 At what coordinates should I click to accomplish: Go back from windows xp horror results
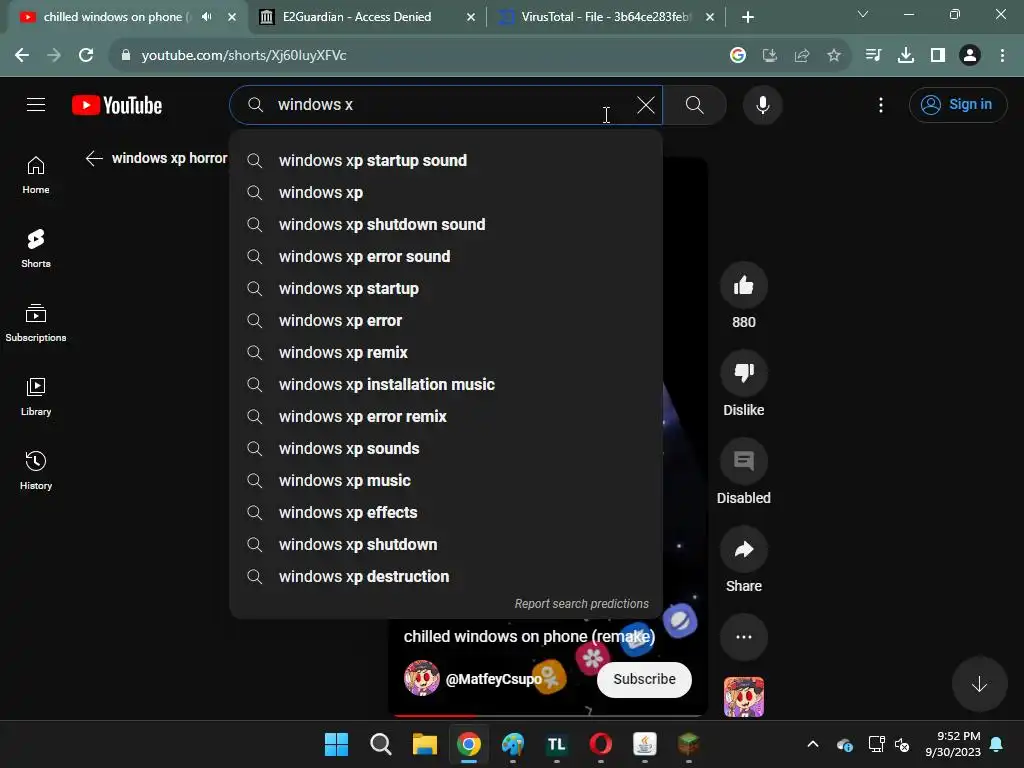[x=94, y=158]
